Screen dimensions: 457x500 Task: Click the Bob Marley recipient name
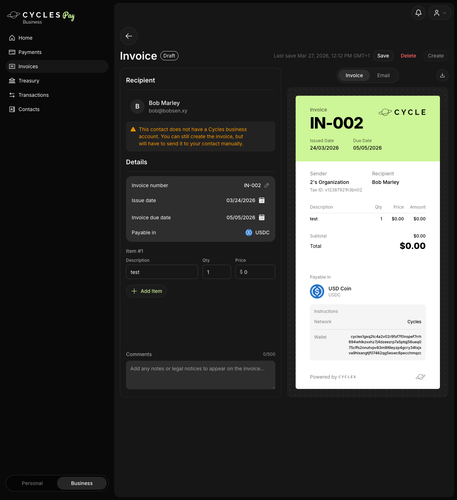coord(164,103)
